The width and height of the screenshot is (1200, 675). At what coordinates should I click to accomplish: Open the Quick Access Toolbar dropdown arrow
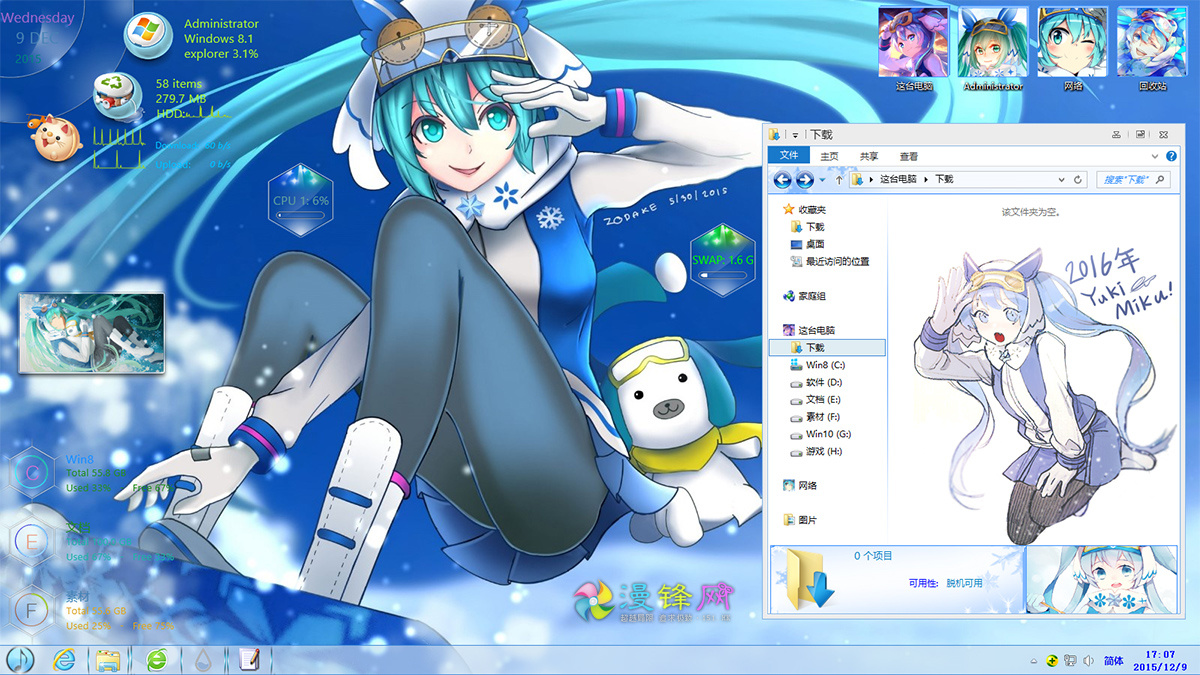tap(793, 133)
